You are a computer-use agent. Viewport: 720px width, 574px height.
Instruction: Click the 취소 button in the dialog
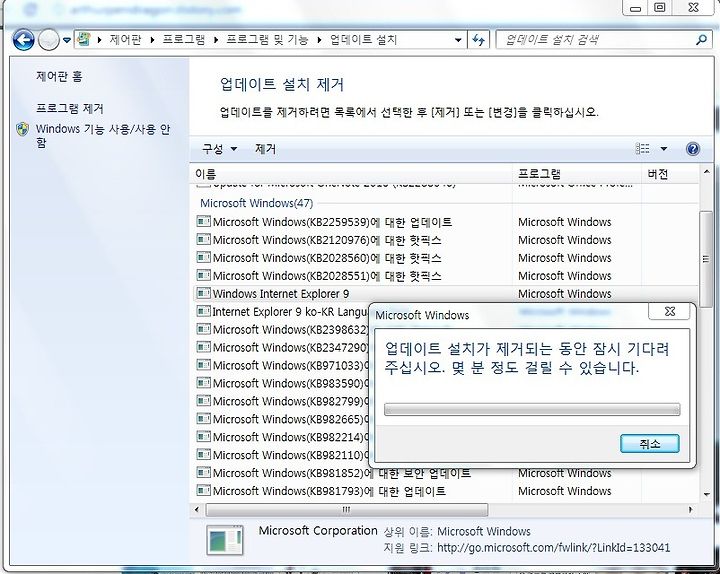pos(649,444)
